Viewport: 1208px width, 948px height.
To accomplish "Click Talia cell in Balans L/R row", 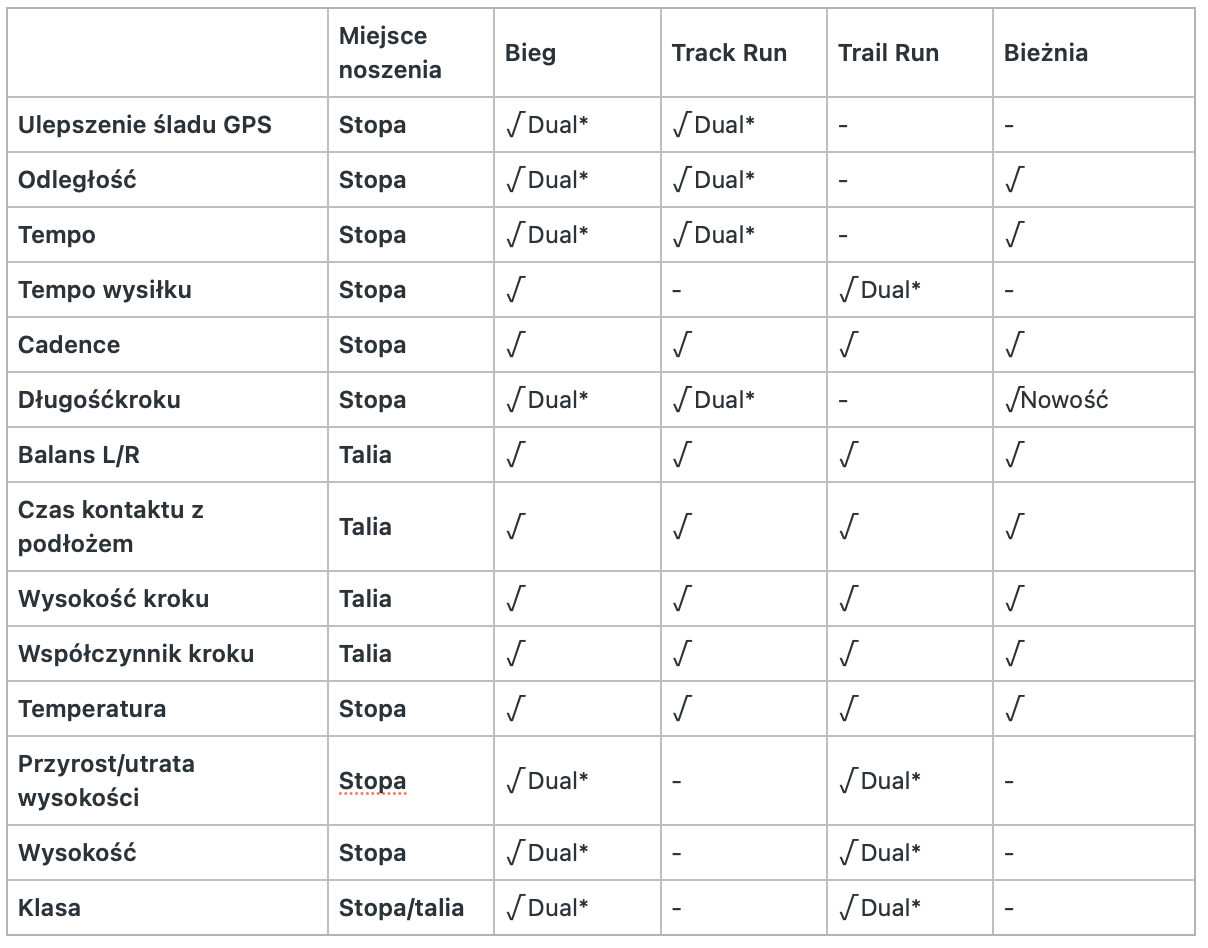I will click(365, 455).
